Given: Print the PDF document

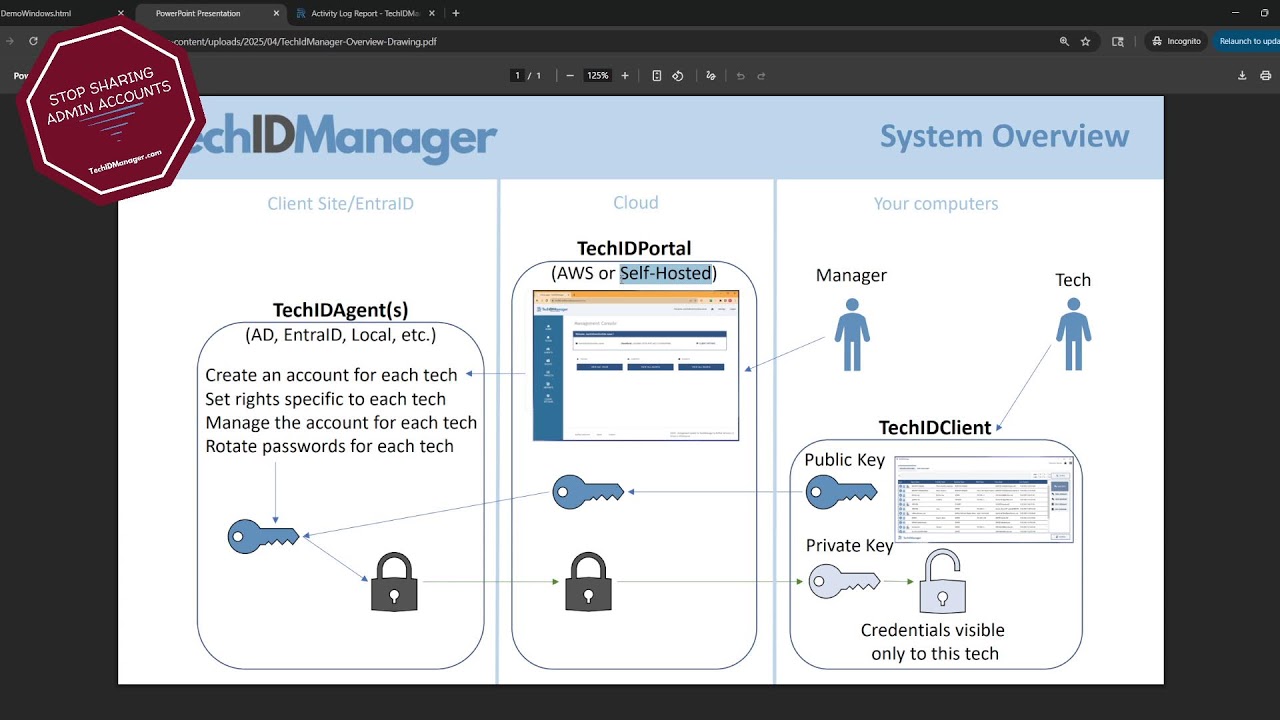Looking at the screenshot, I should [x=1266, y=76].
